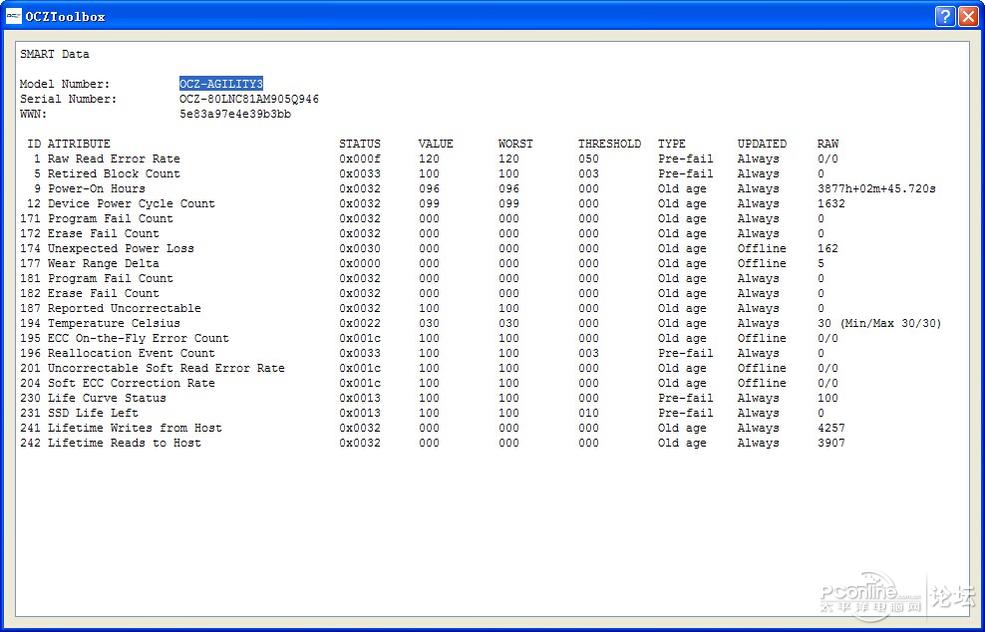This screenshot has height=632, width=985.
Task: Click Life Curve Status attribute
Action: tap(107, 398)
